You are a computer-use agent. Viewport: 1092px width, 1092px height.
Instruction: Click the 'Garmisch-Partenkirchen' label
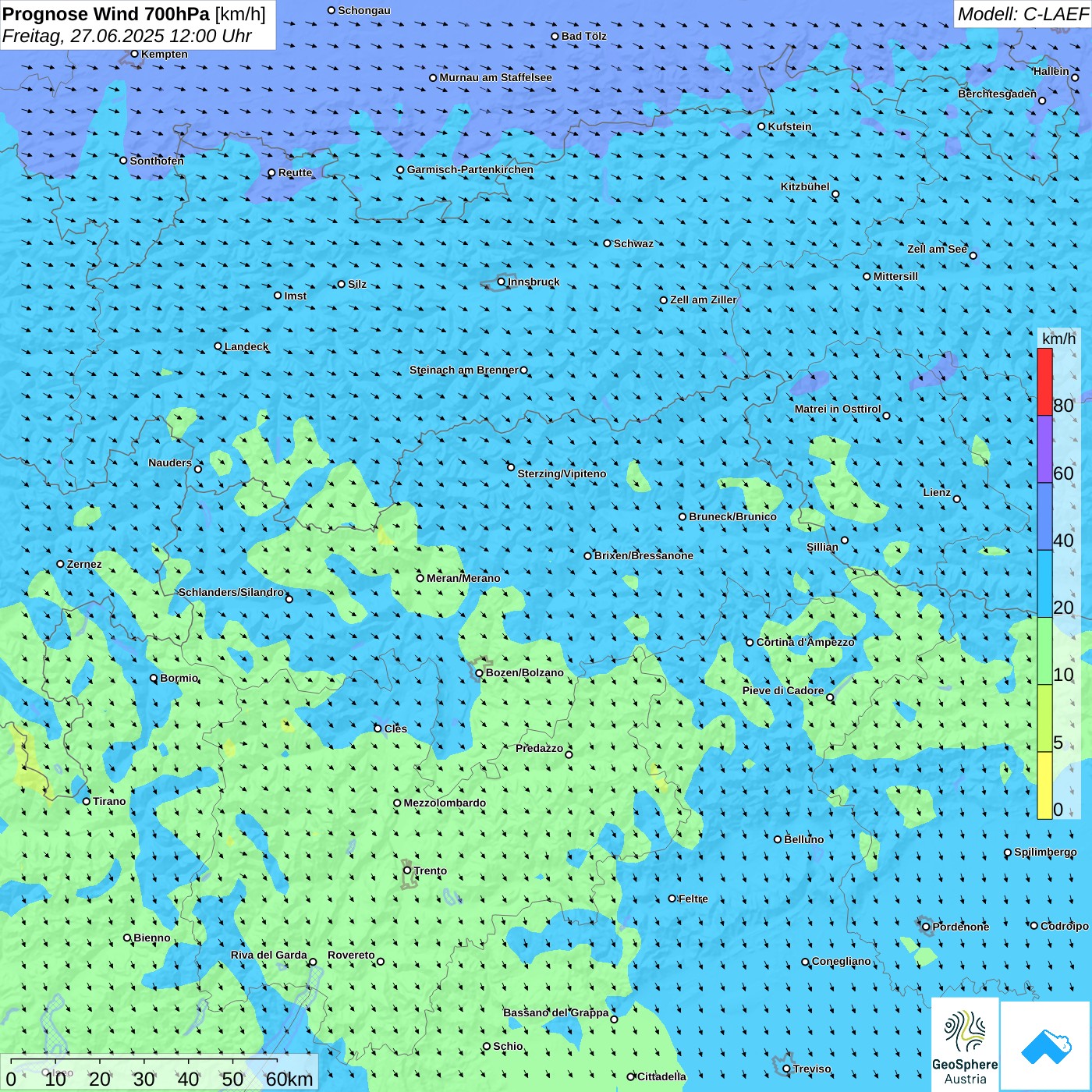[470, 169]
